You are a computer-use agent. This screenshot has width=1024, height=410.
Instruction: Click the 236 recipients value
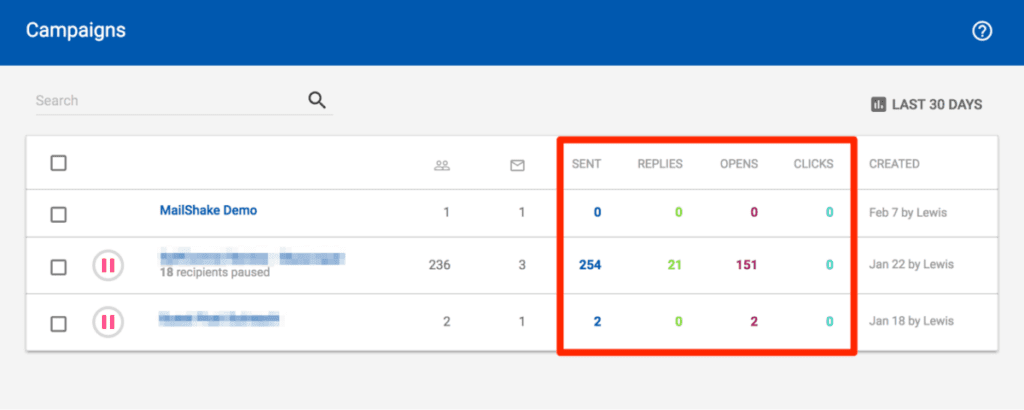pyautogui.click(x=440, y=265)
